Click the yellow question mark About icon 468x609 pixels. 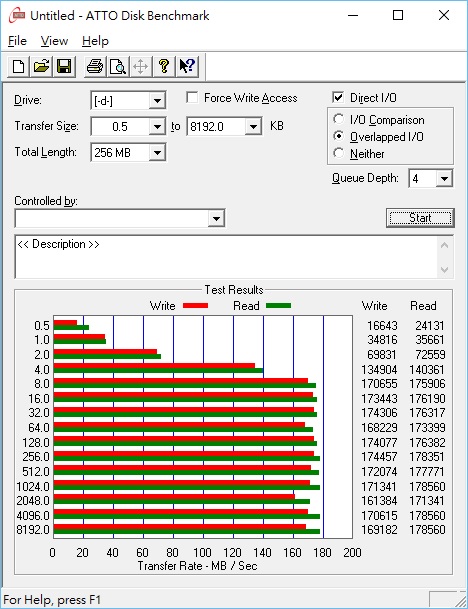[x=164, y=66]
